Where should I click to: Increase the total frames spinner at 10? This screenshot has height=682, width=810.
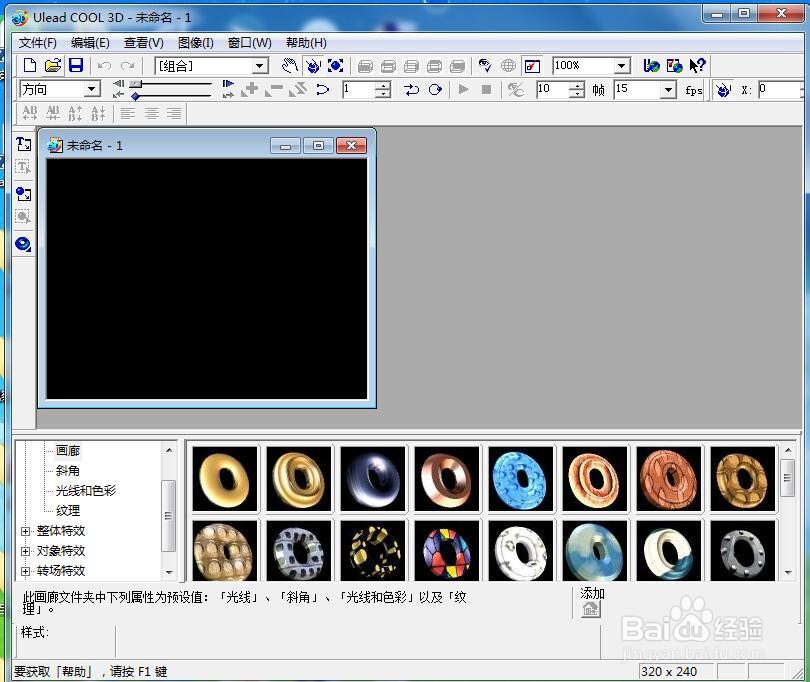coord(577,86)
